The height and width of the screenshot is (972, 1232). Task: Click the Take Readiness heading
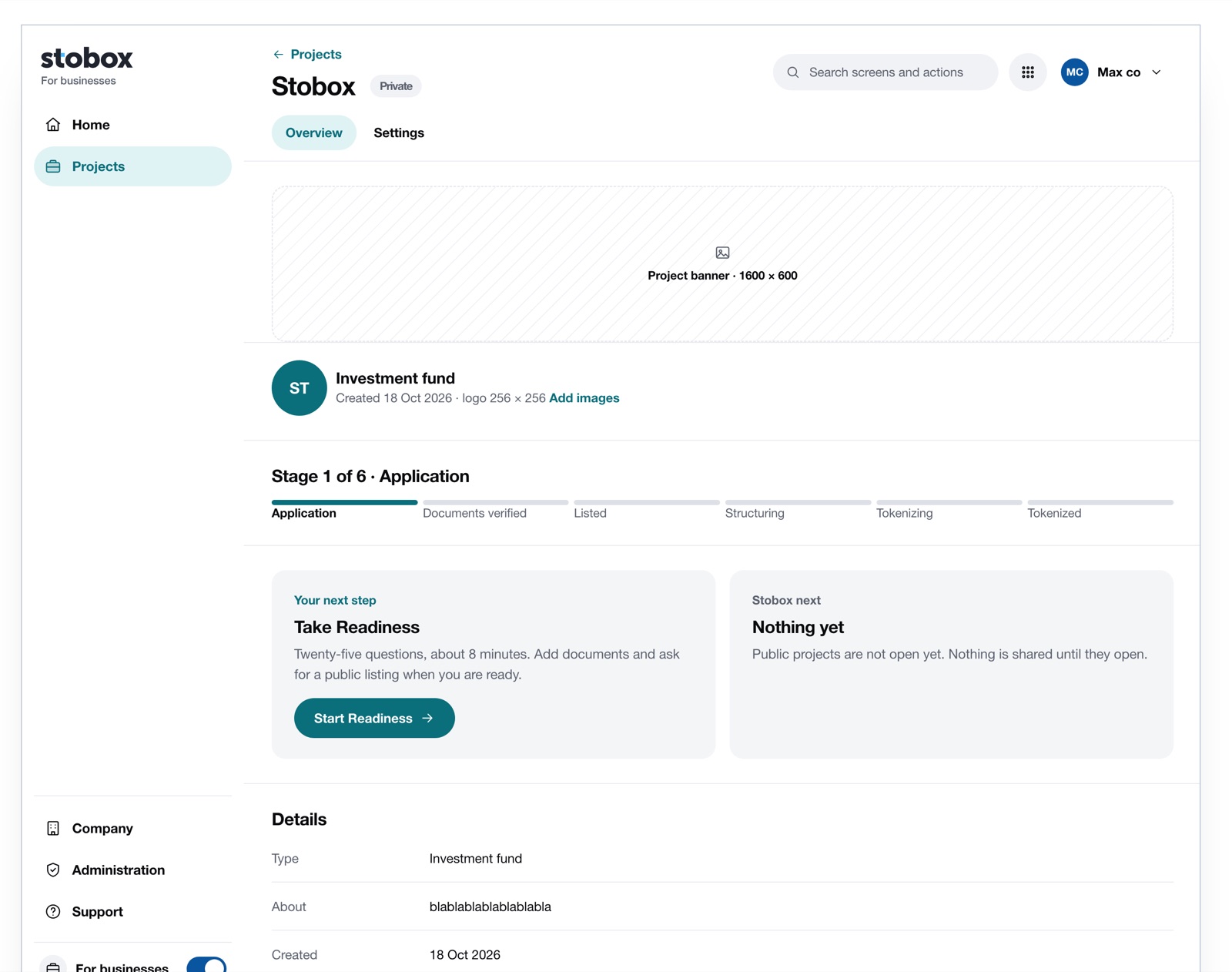357,627
